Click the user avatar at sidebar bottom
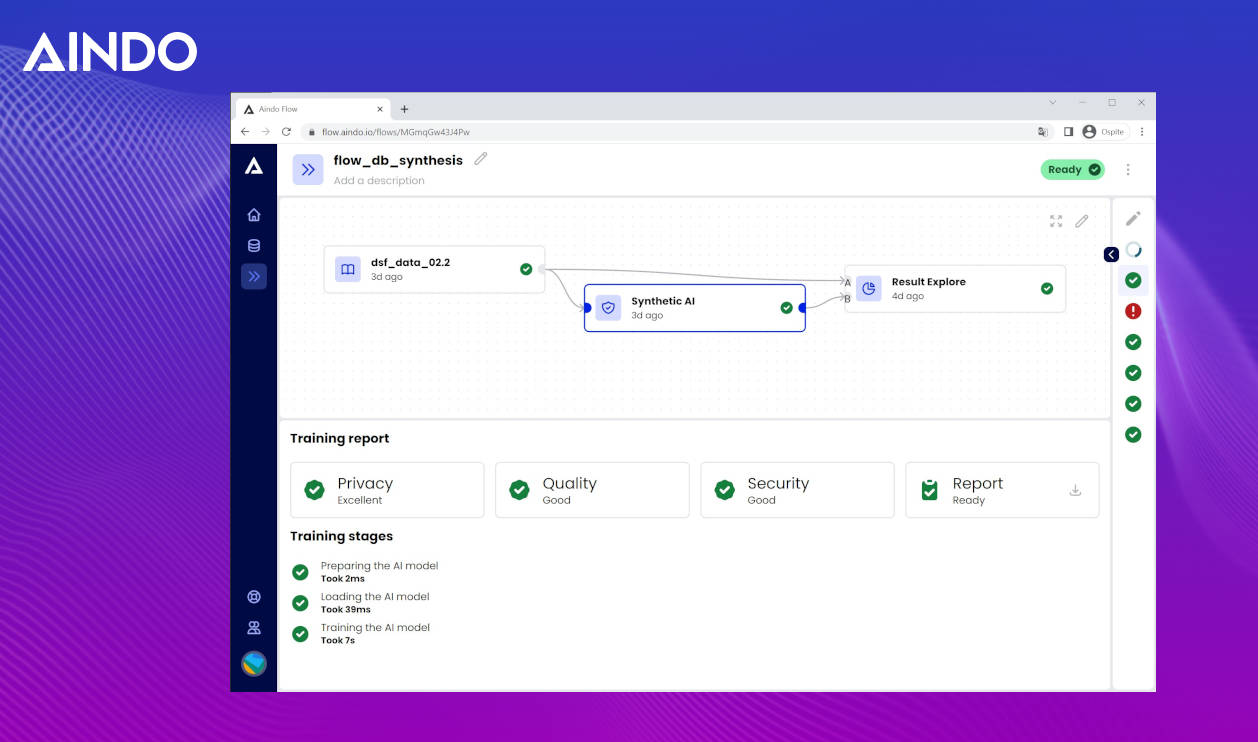 [254, 664]
